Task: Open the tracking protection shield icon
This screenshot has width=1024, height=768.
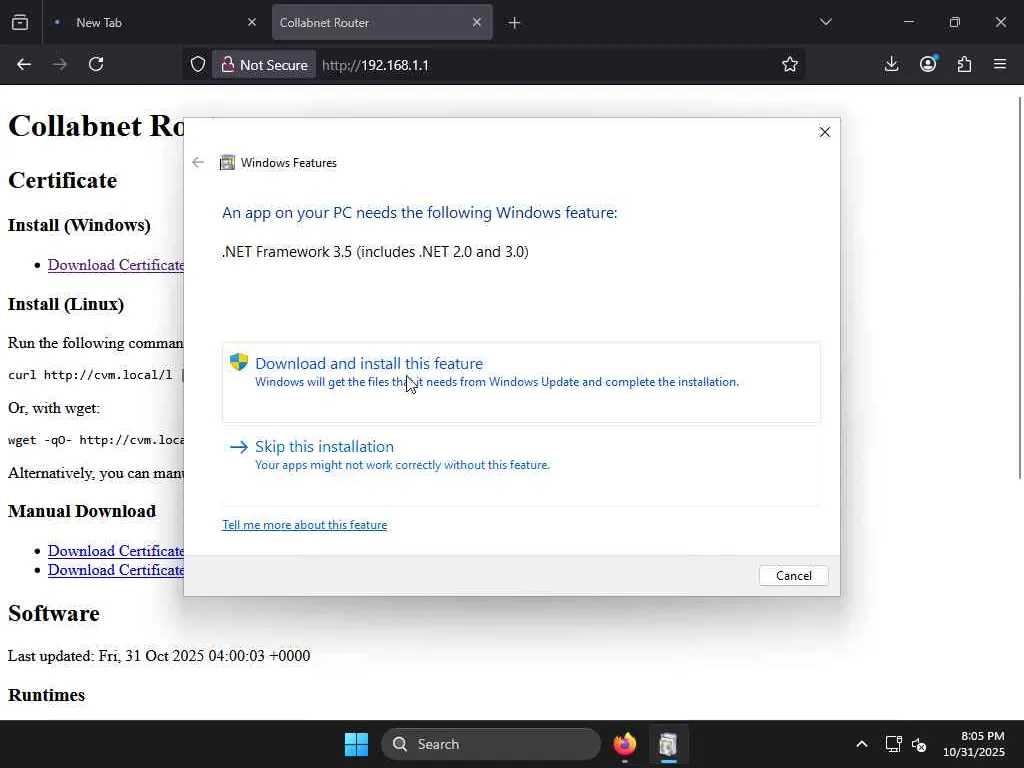Action: (198, 65)
